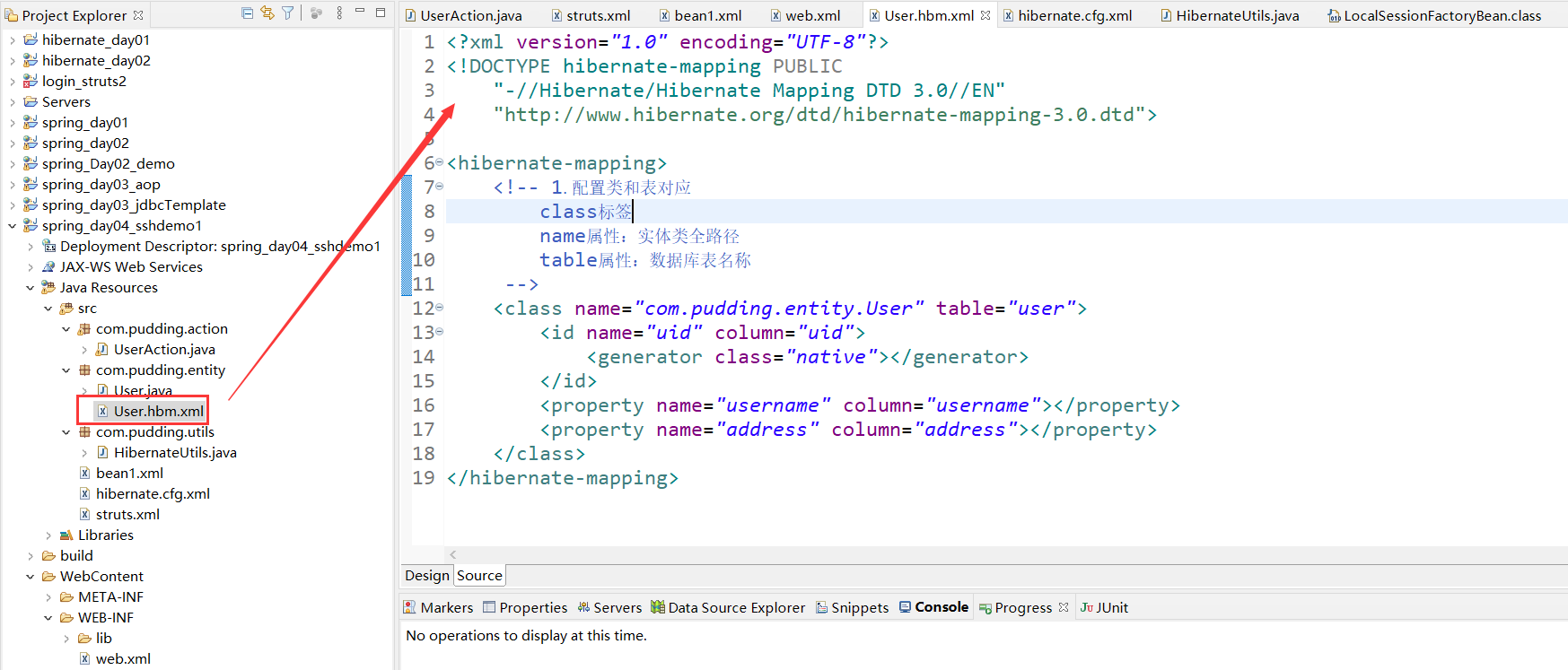Collapse the src folder
The width and height of the screenshot is (1568, 670).
tap(48, 309)
